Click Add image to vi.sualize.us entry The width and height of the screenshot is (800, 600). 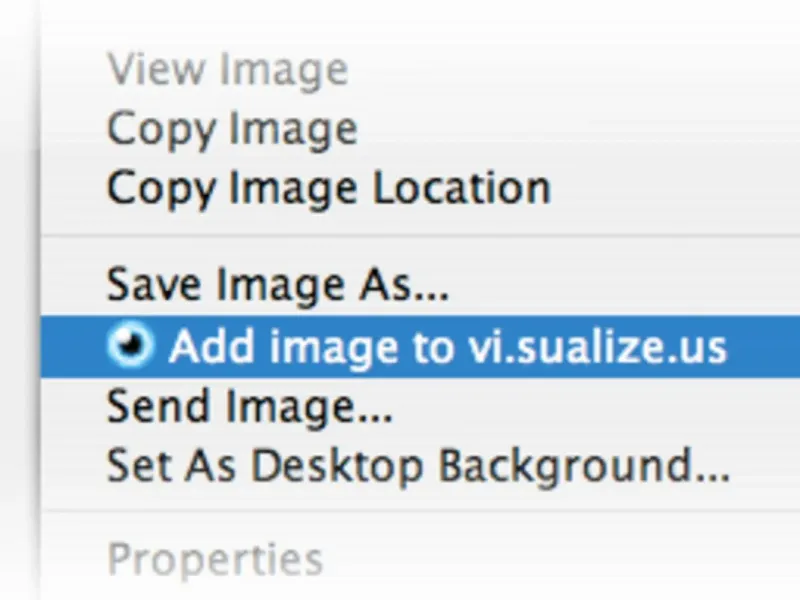point(447,347)
